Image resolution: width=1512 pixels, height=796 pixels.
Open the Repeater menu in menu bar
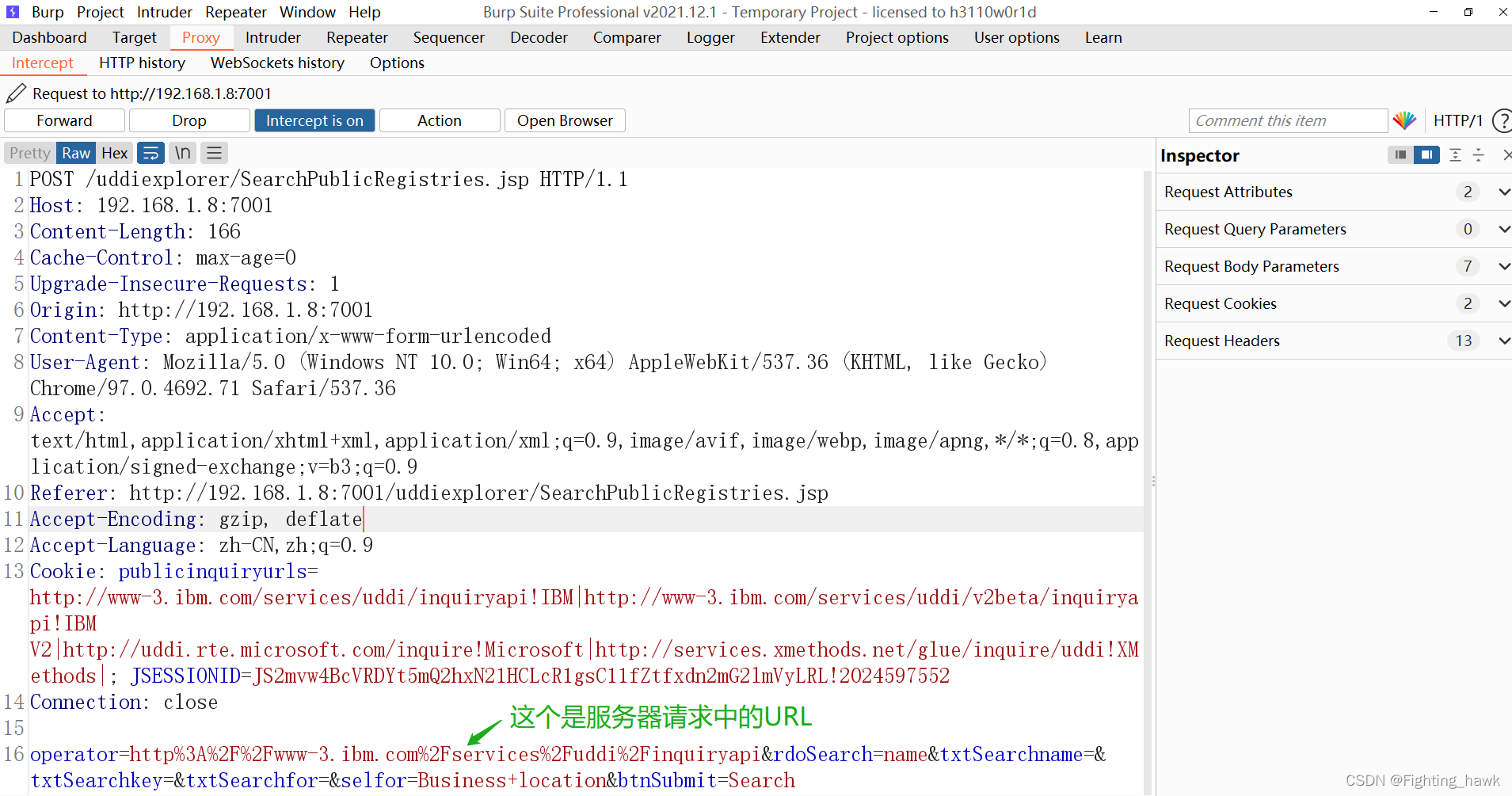point(236,12)
